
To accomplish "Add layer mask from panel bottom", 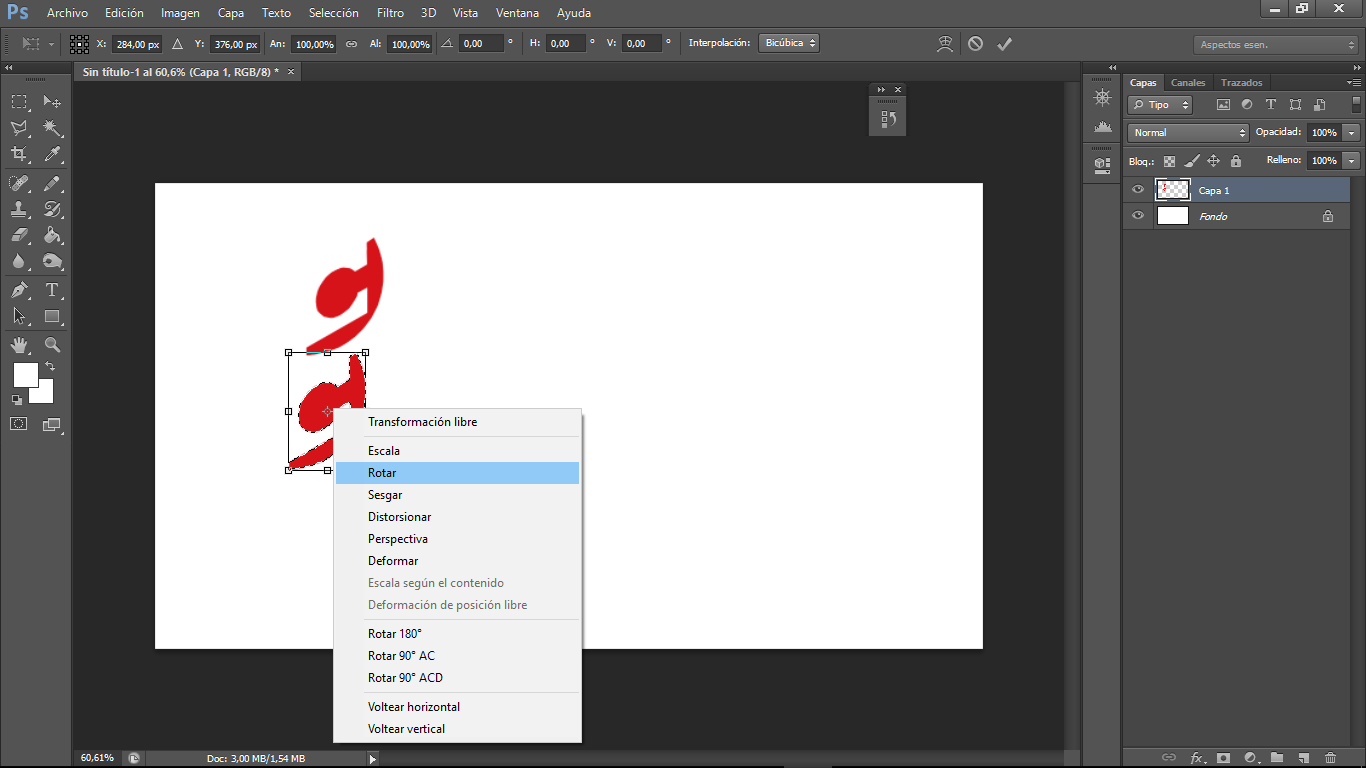I will pyautogui.click(x=1222, y=758).
